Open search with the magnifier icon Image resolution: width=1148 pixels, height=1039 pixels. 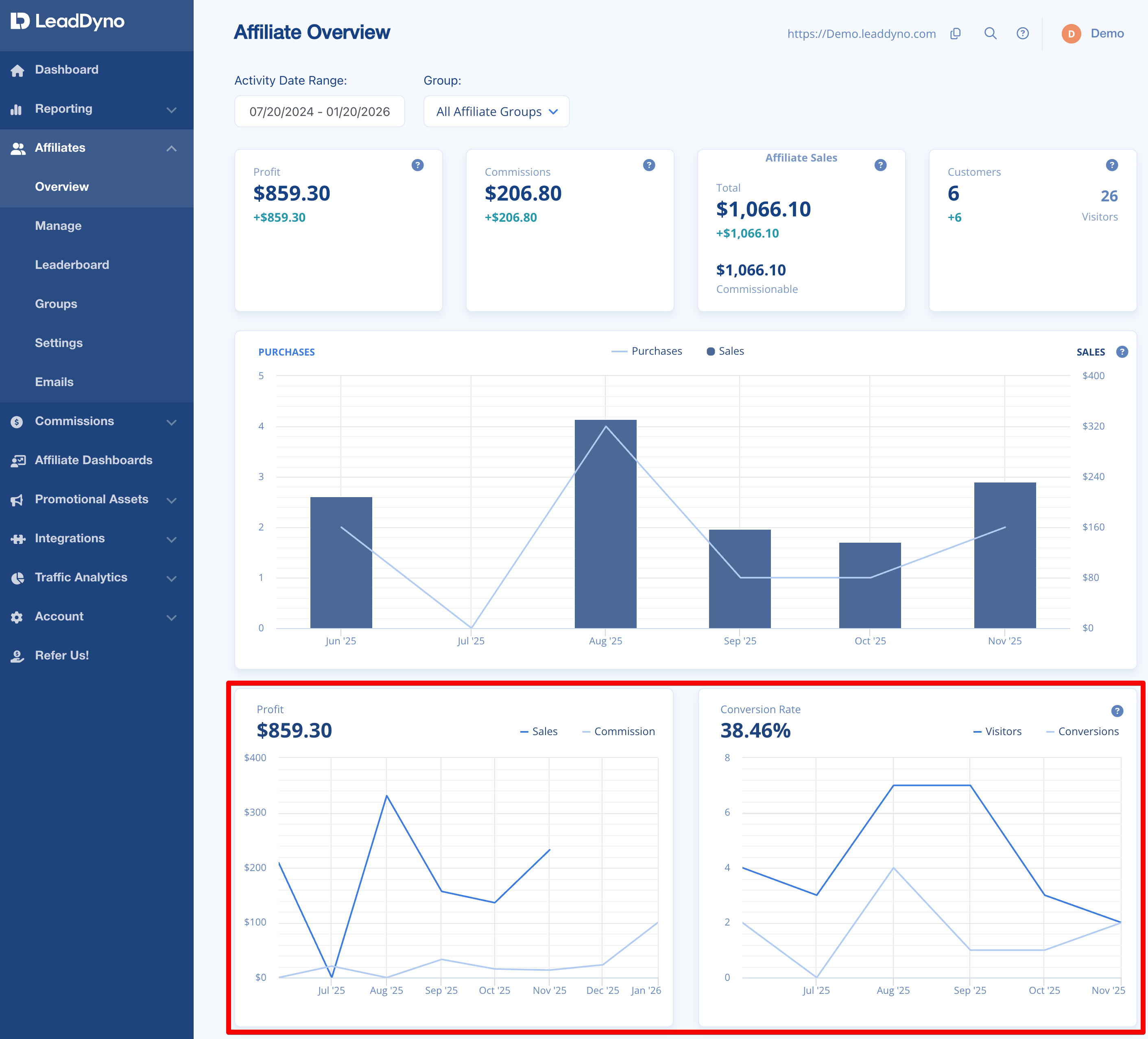pyautogui.click(x=990, y=34)
